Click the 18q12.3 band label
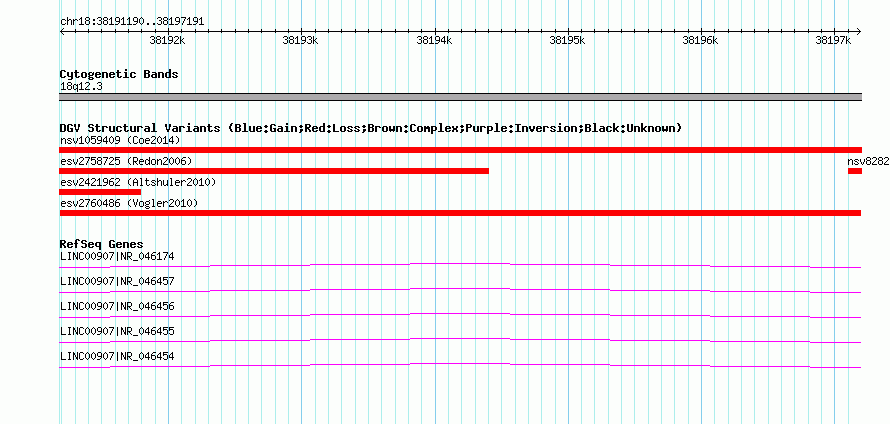The width and height of the screenshot is (890, 424). 81,87
